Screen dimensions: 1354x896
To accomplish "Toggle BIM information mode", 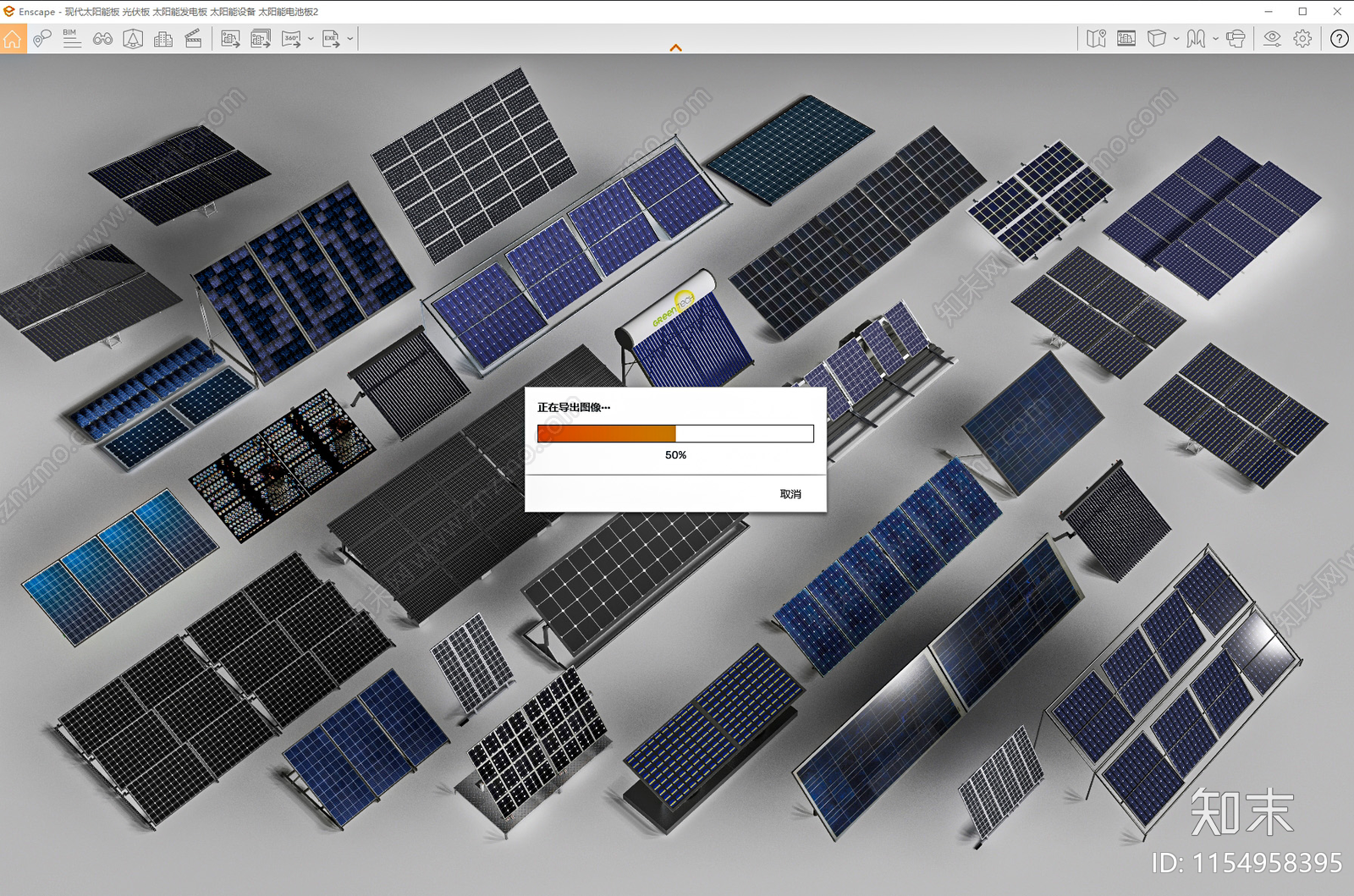I will click(x=72, y=39).
